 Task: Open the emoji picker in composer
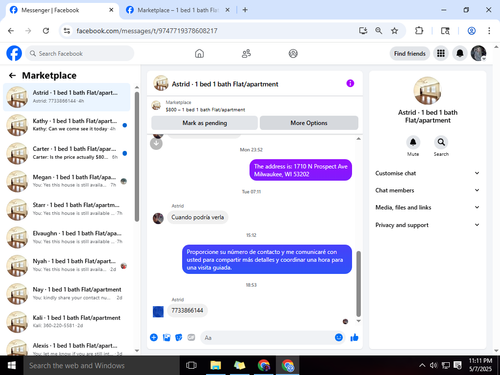(339, 338)
